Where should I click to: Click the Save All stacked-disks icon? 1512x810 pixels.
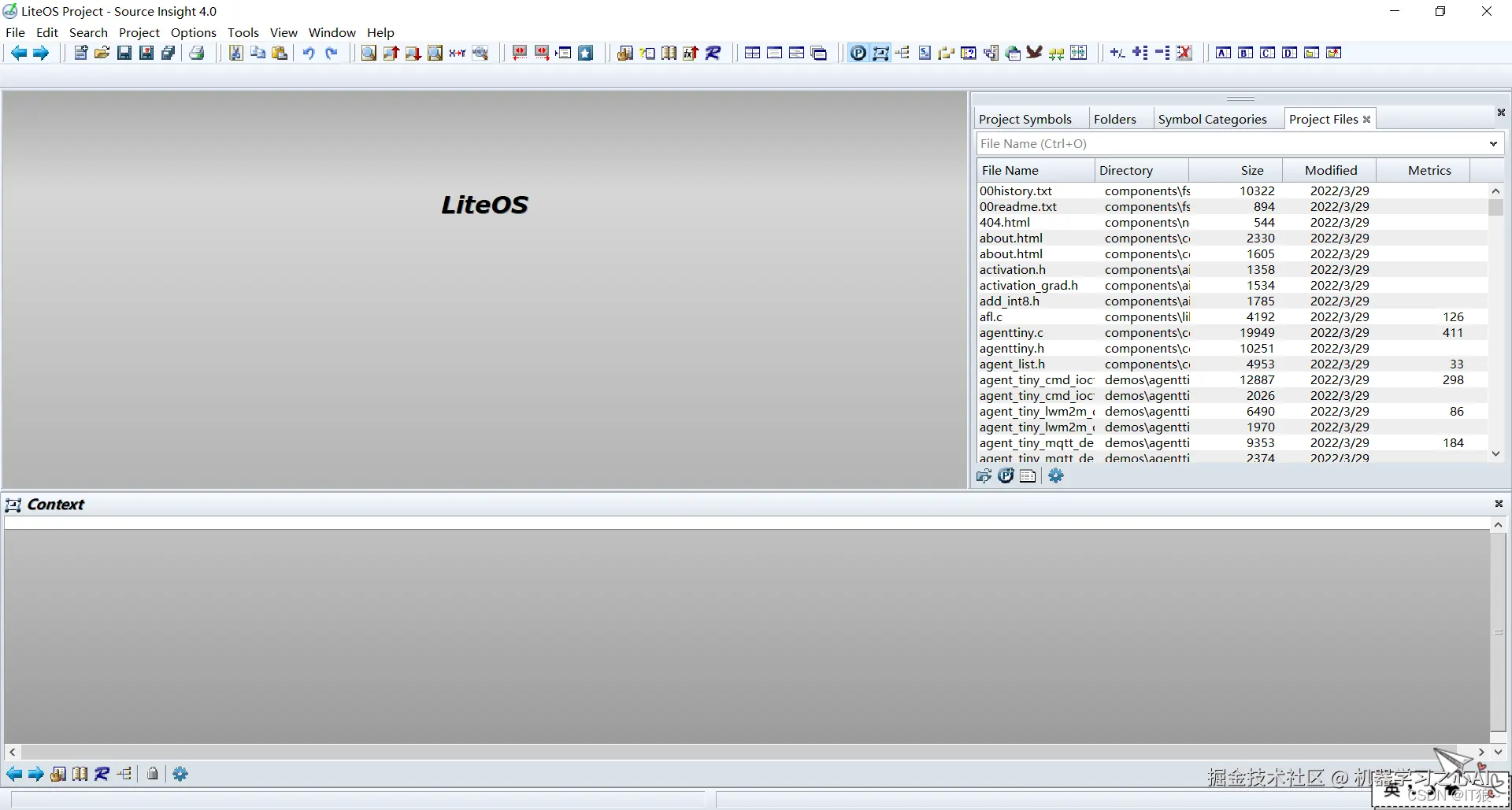(x=169, y=53)
